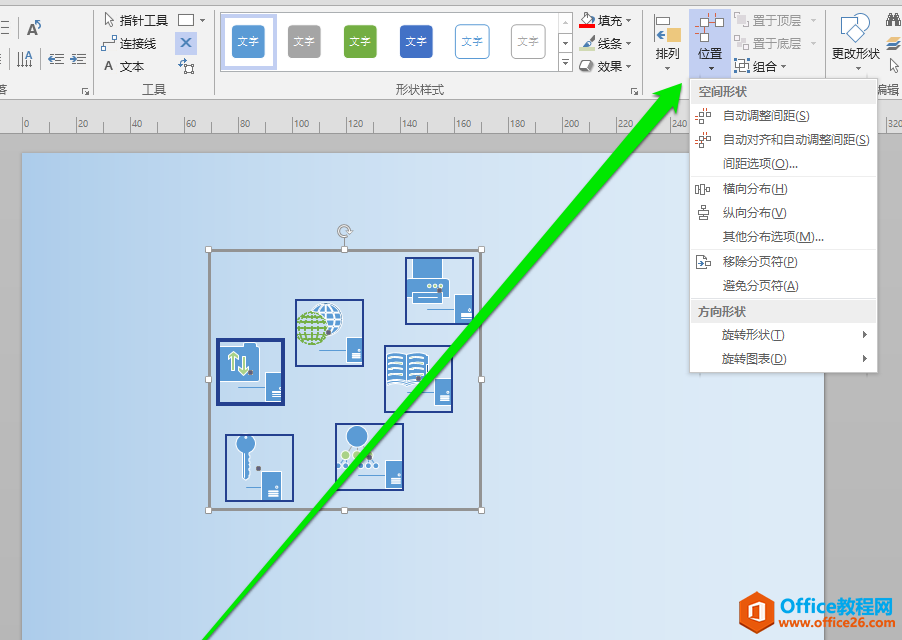This screenshot has height=640, width=902.
Task: Select the key shape on canvas
Action: (x=259, y=467)
